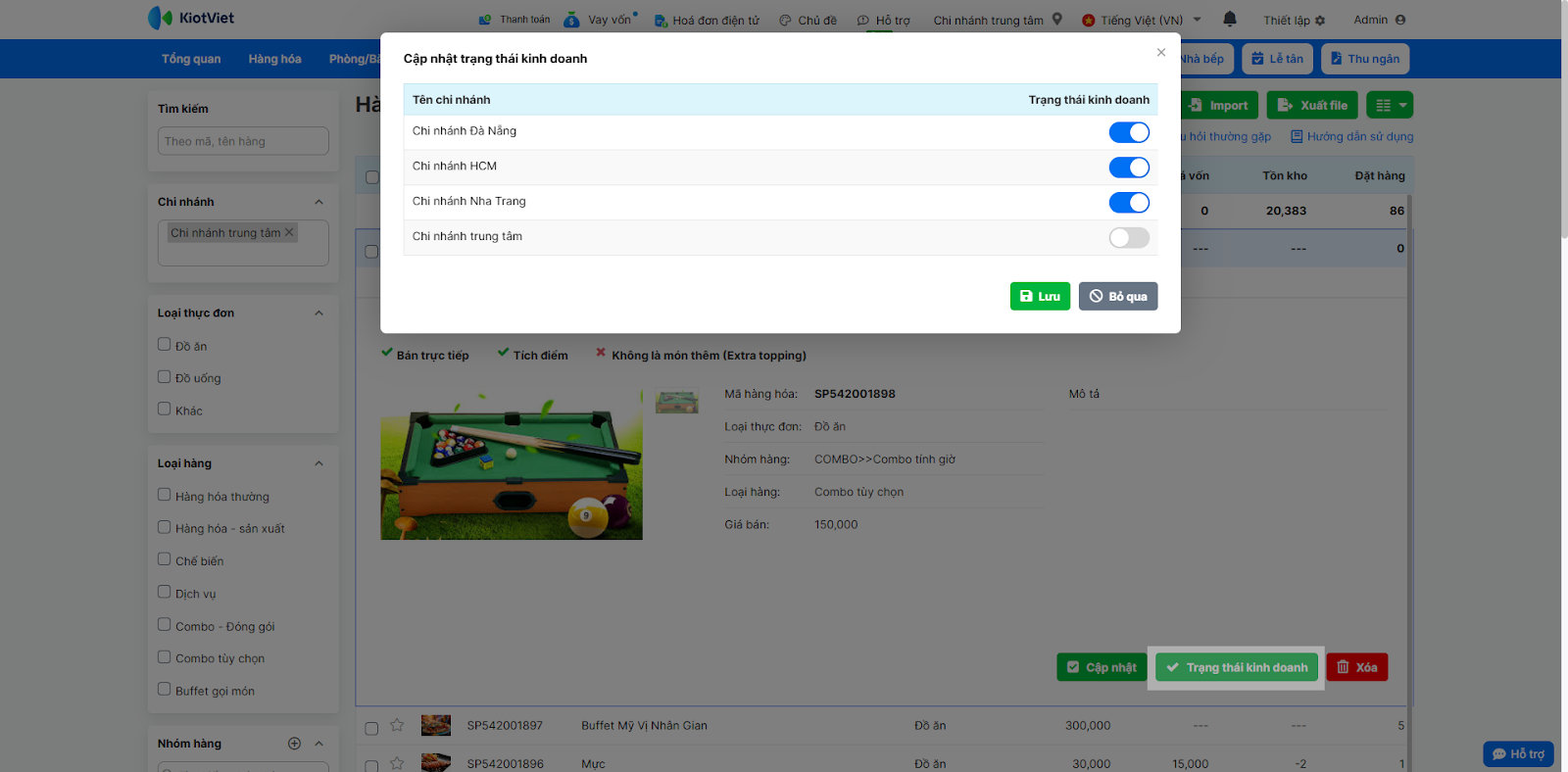Check Buffet gọi món filter
Screen dimensions: 1568x772
(x=165, y=689)
